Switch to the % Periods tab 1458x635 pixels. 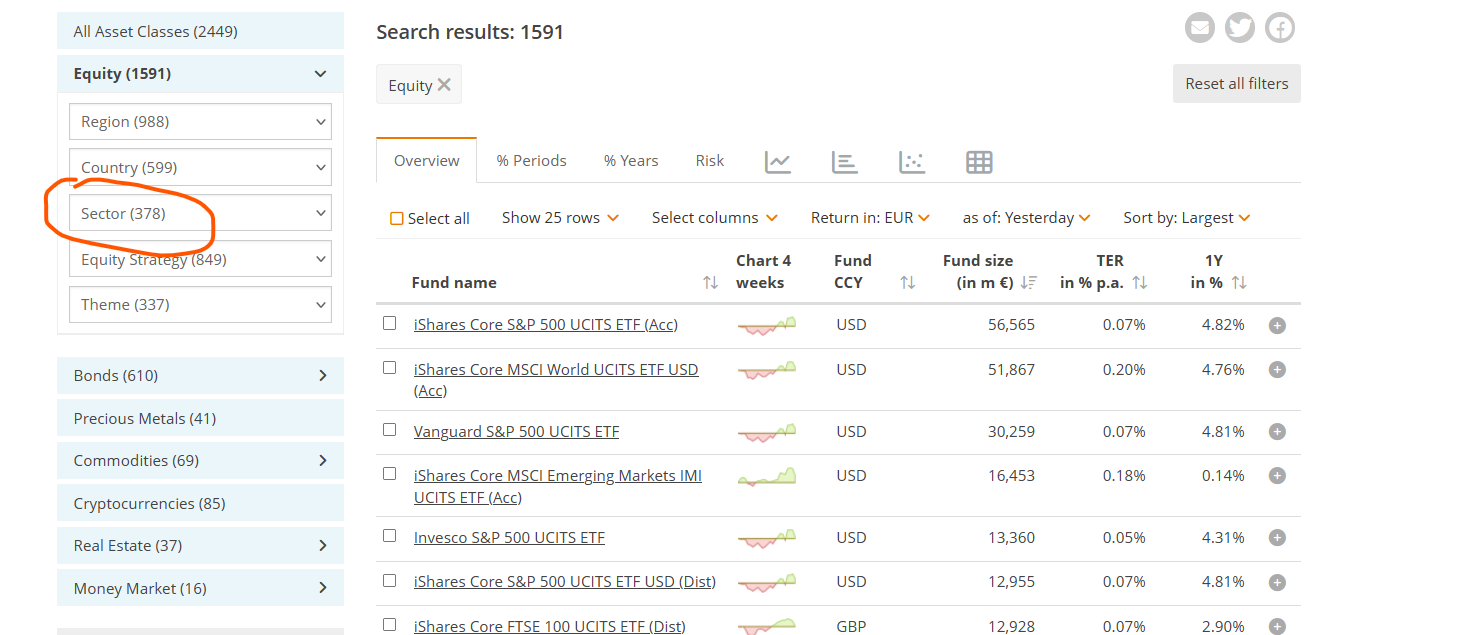(531, 161)
